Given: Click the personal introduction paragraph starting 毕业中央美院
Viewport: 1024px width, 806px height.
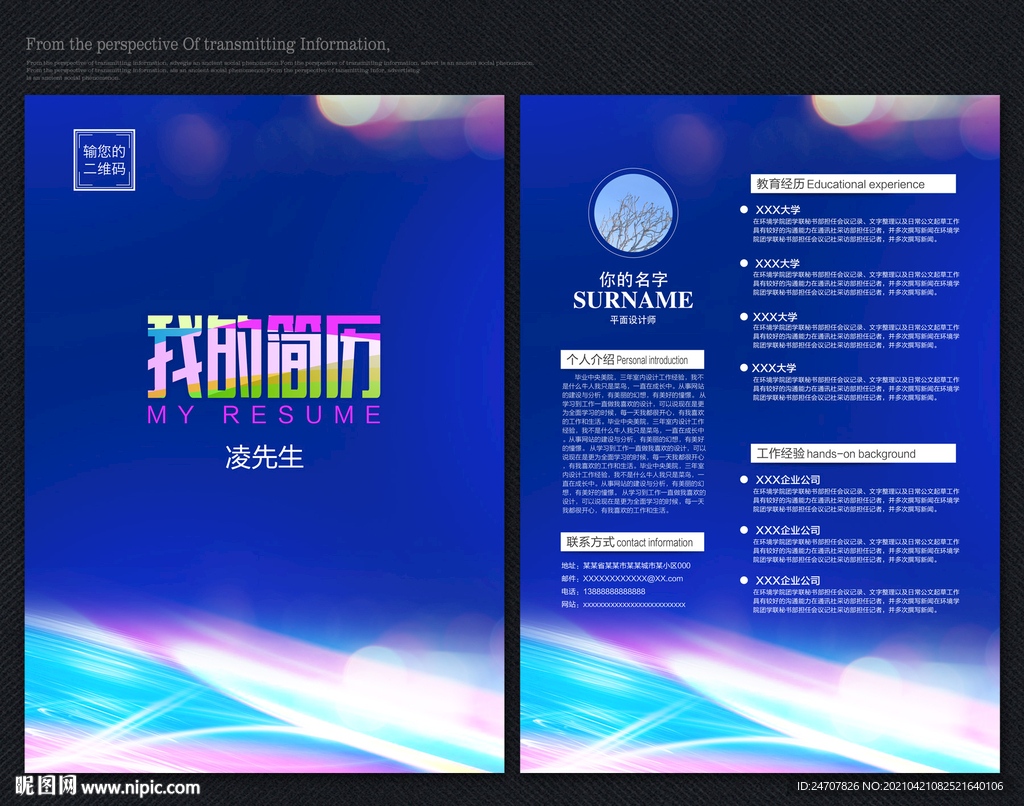Looking at the screenshot, I should [633, 443].
